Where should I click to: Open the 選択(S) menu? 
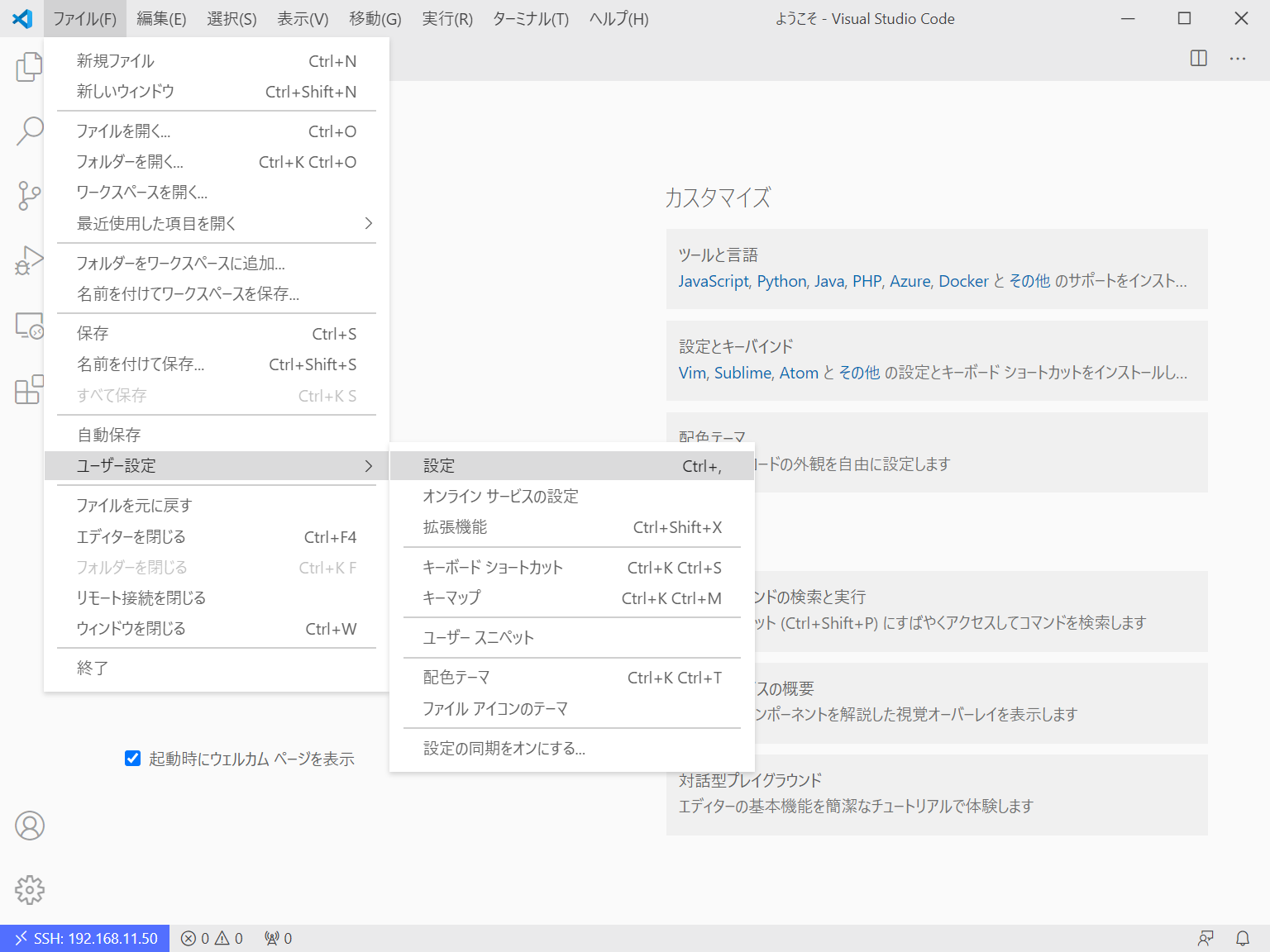tap(232, 18)
